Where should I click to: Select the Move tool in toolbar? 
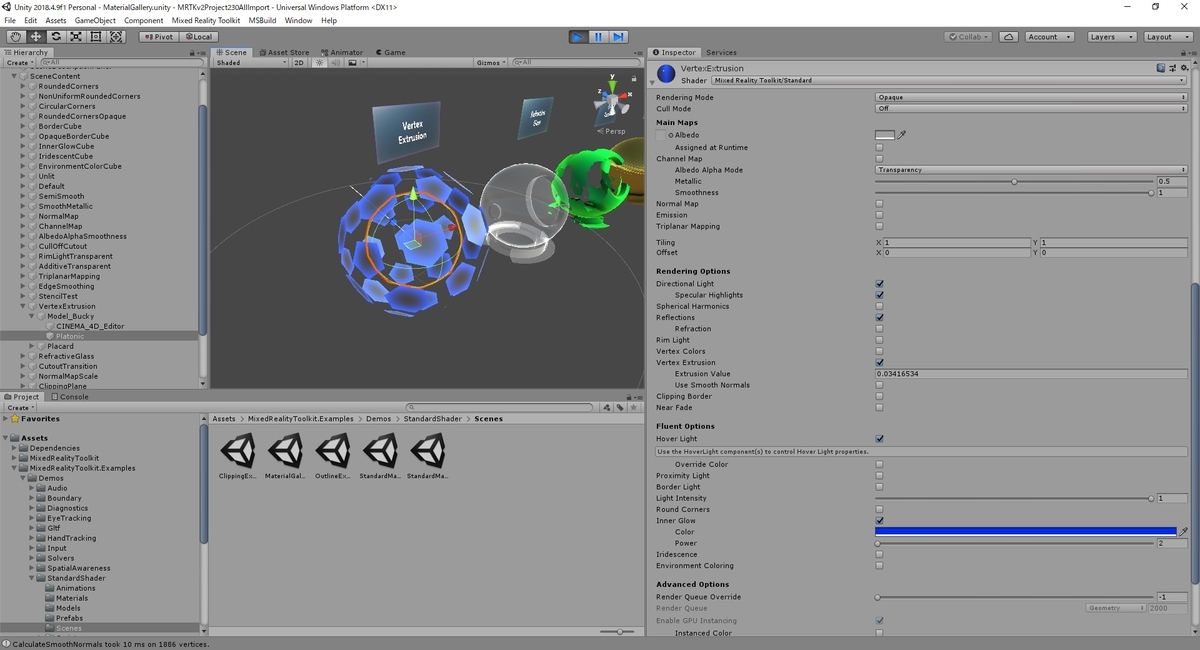[x=36, y=37]
